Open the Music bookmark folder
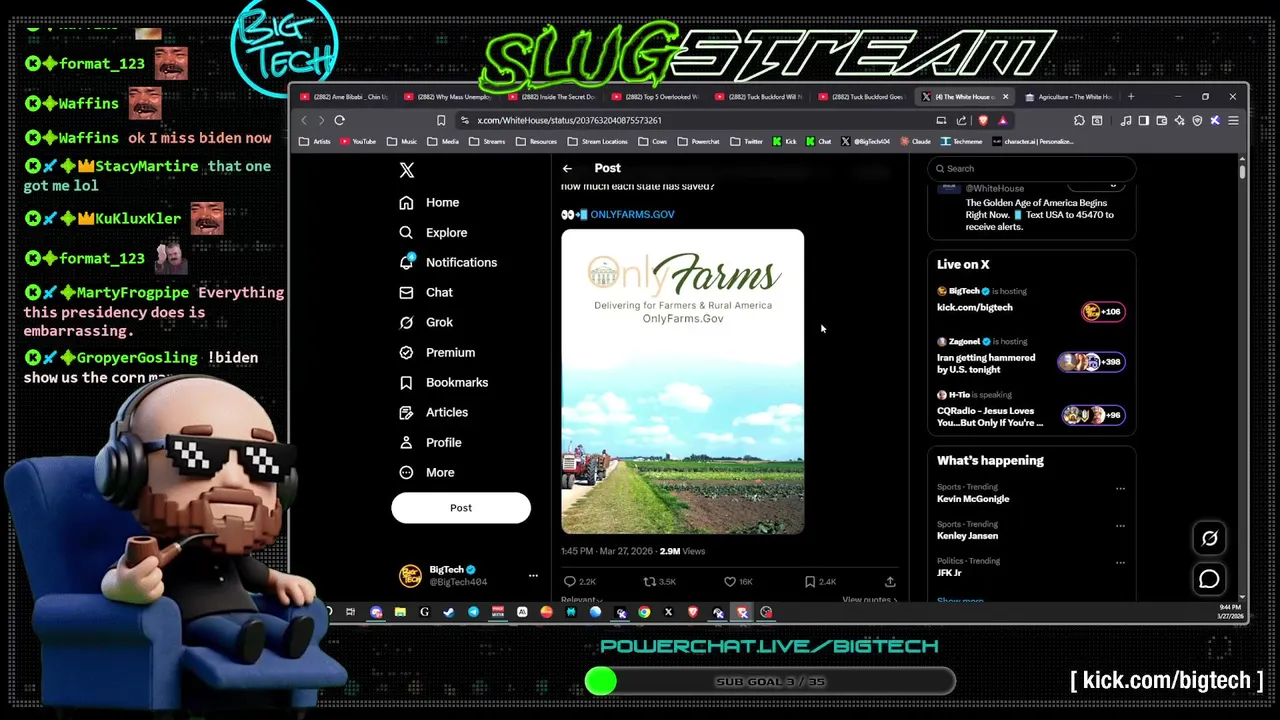The width and height of the screenshot is (1280, 720). point(402,142)
